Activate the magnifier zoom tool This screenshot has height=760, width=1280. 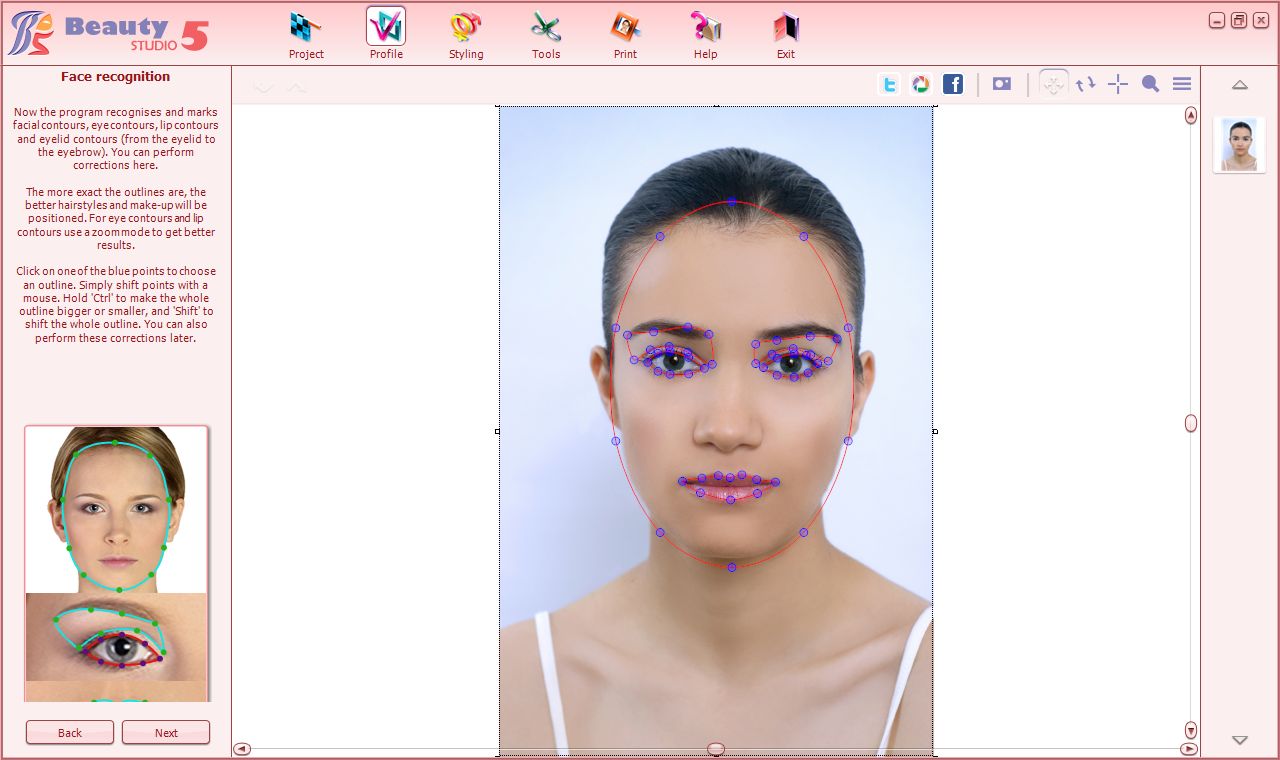coord(1150,84)
